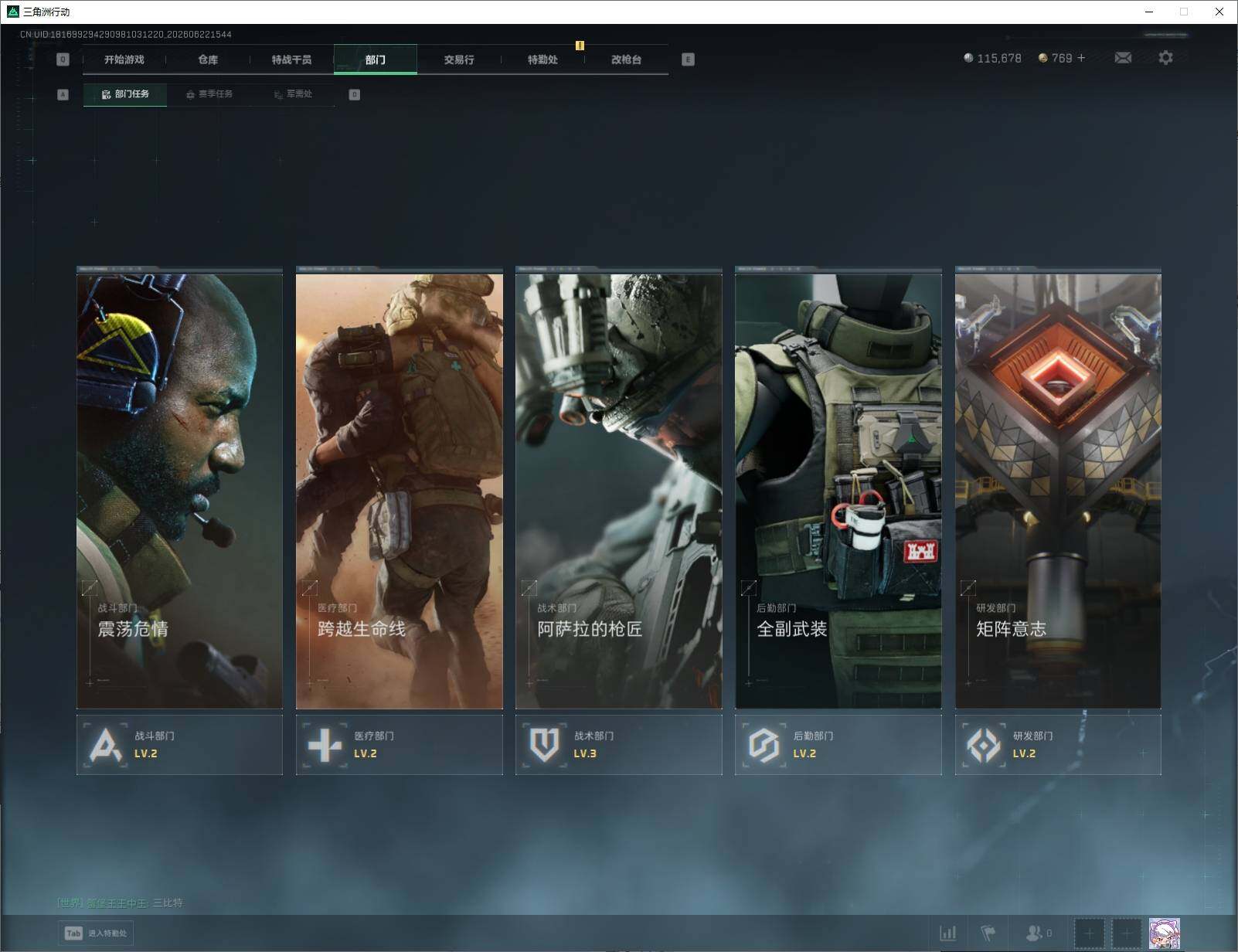1238x952 pixels.
Task: Open the 赛季任务 sub-tab
Action: 209,94
